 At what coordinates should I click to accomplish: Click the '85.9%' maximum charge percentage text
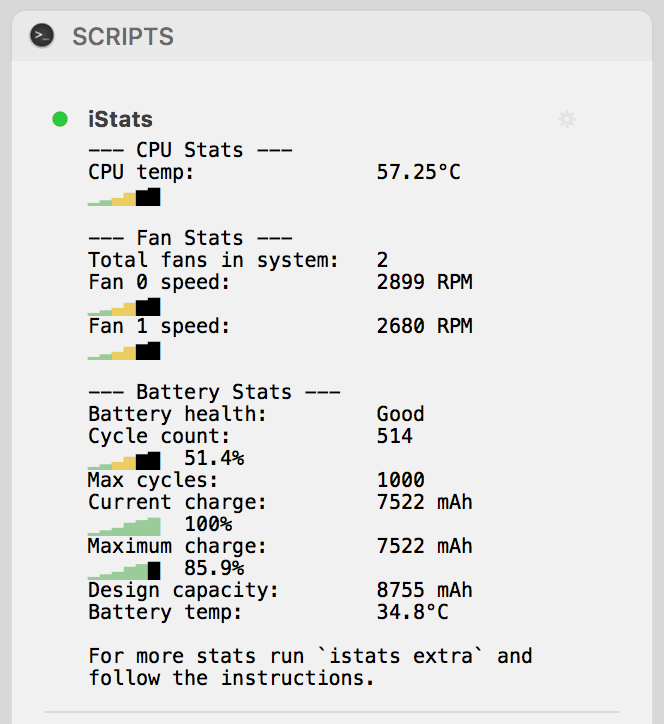(214, 568)
